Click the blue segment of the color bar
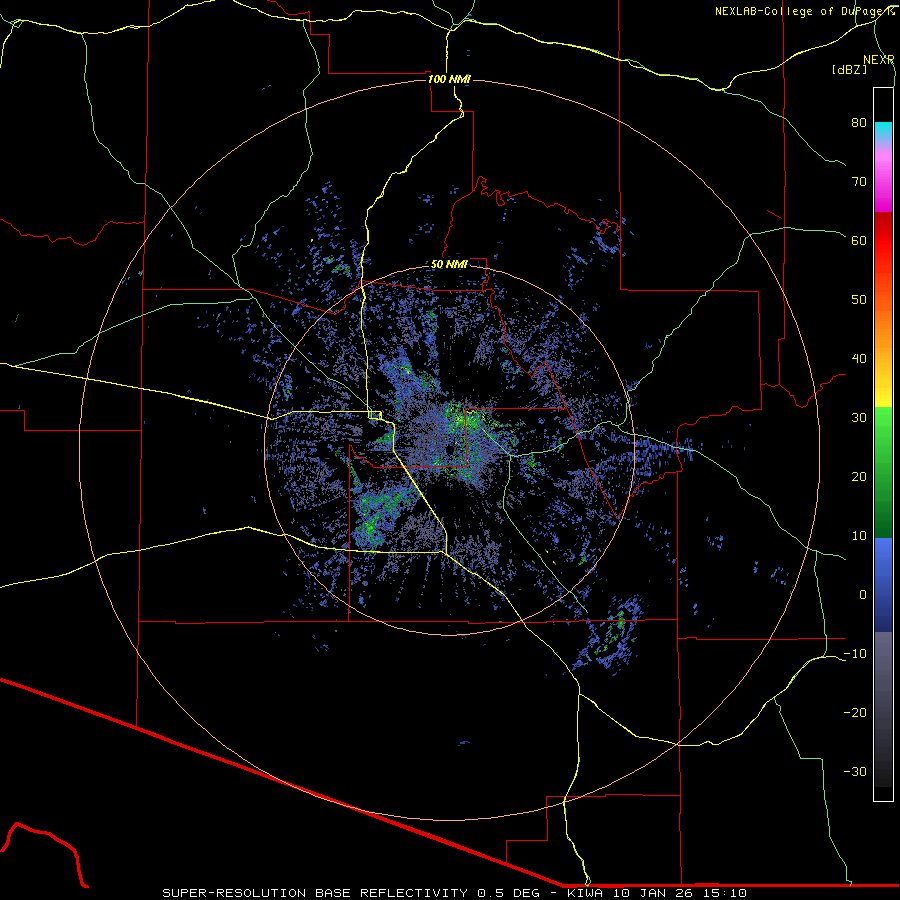900x900 pixels. [x=883, y=585]
